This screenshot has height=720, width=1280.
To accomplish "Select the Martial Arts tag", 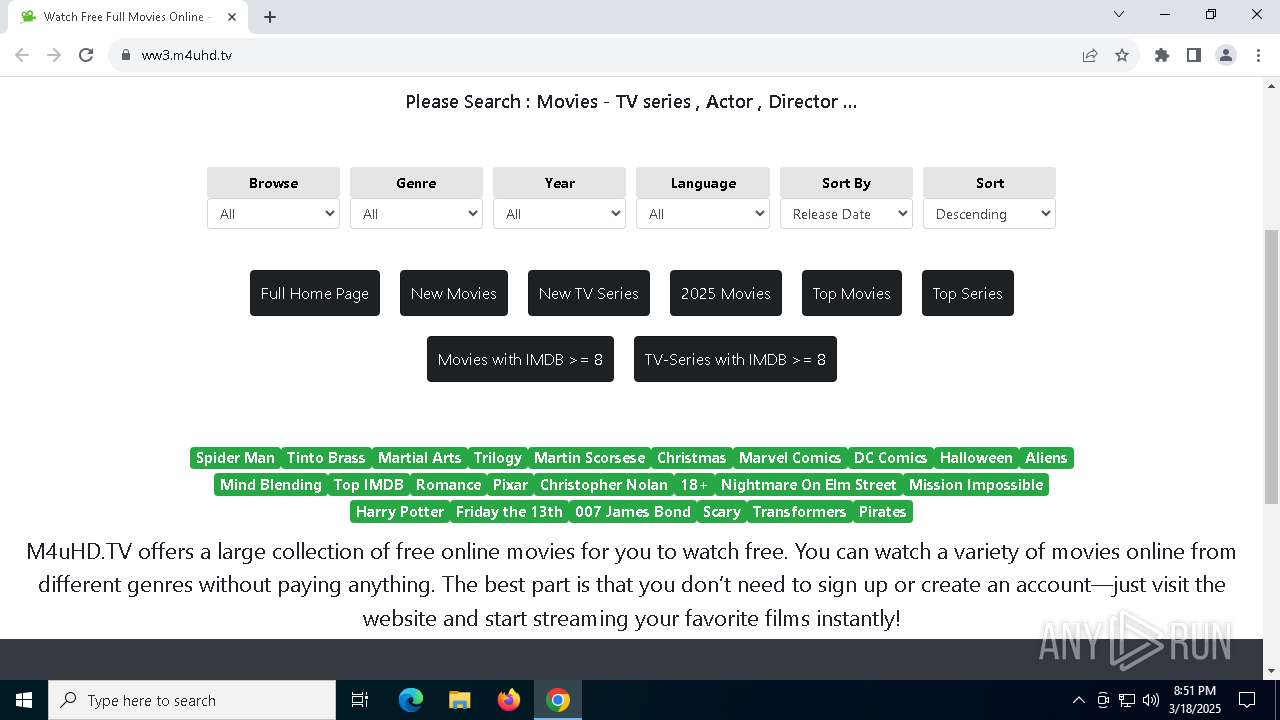I will point(419,458).
